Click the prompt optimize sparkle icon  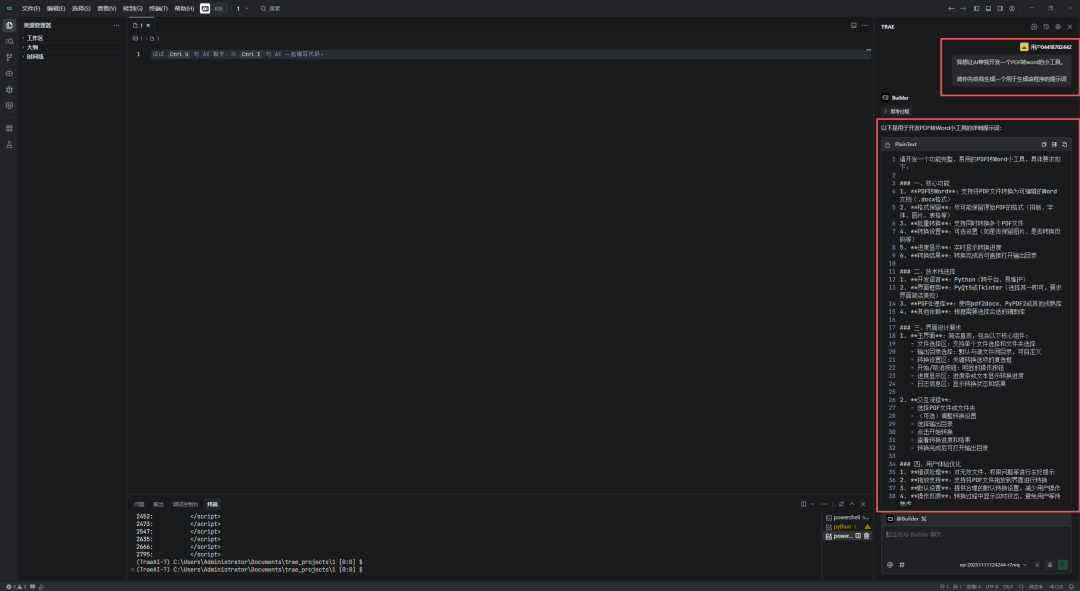[x=1037, y=565]
